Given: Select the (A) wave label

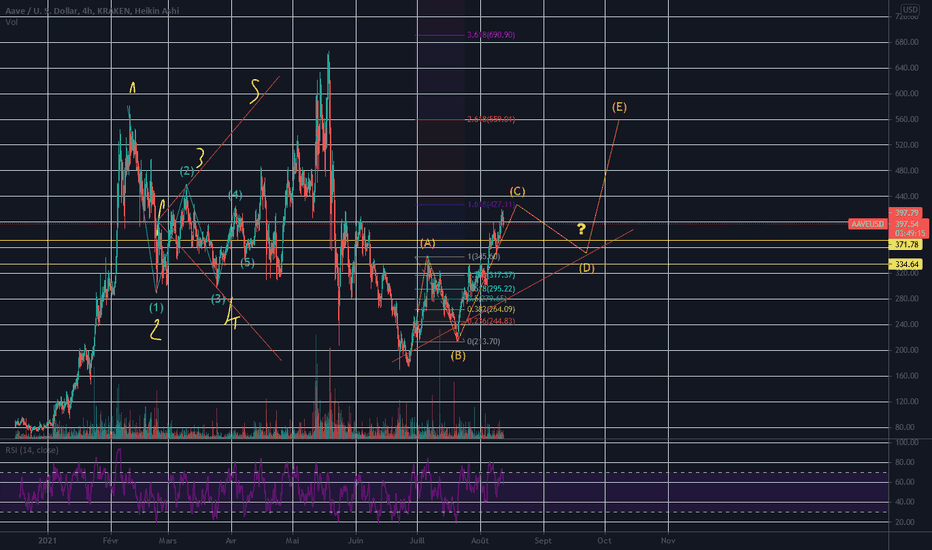Looking at the screenshot, I should (427, 243).
